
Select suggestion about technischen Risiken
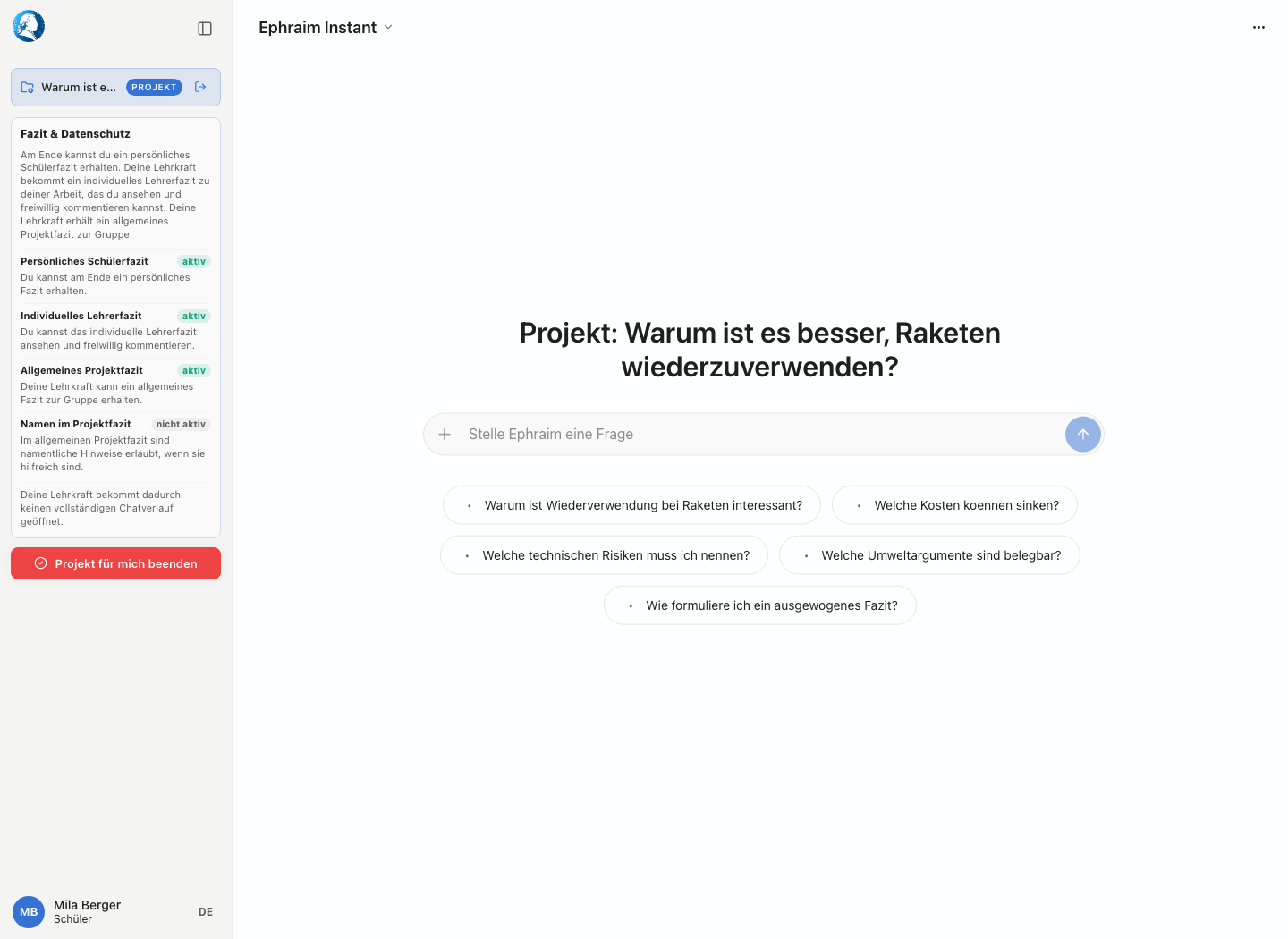coord(604,555)
